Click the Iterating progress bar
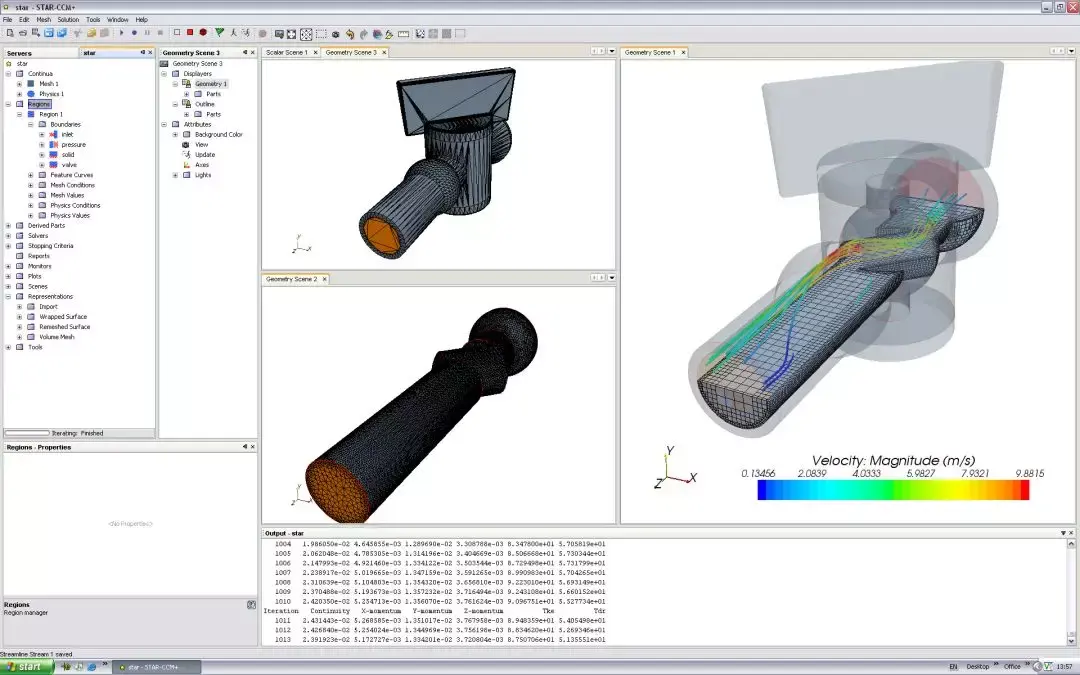Image resolution: width=1080 pixels, height=675 pixels. click(x=27, y=433)
